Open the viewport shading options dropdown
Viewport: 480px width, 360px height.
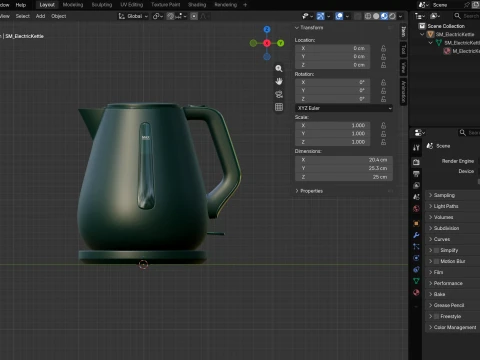pos(400,16)
